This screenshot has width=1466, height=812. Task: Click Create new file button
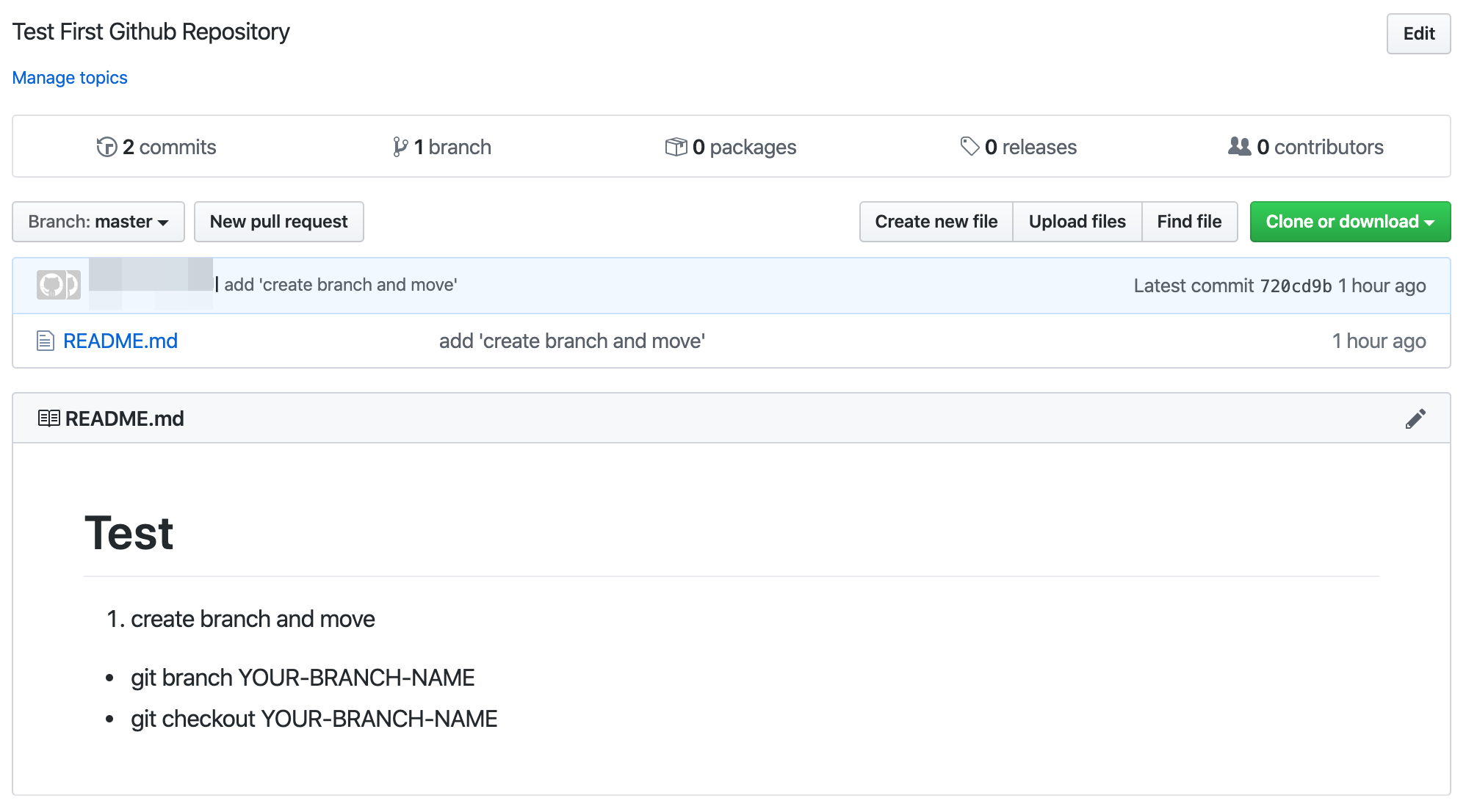coord(936,222)
